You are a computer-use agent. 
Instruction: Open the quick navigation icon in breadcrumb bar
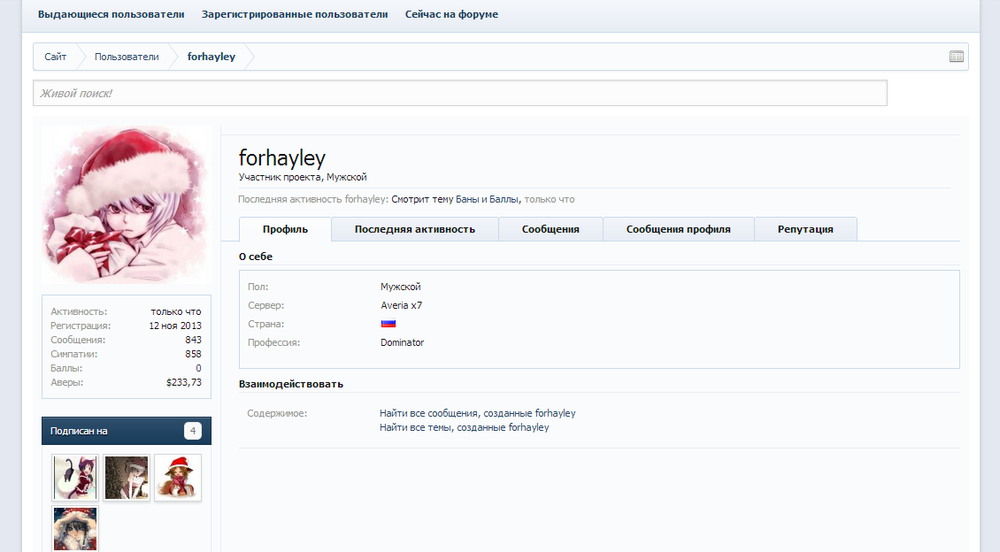(956, 57)
